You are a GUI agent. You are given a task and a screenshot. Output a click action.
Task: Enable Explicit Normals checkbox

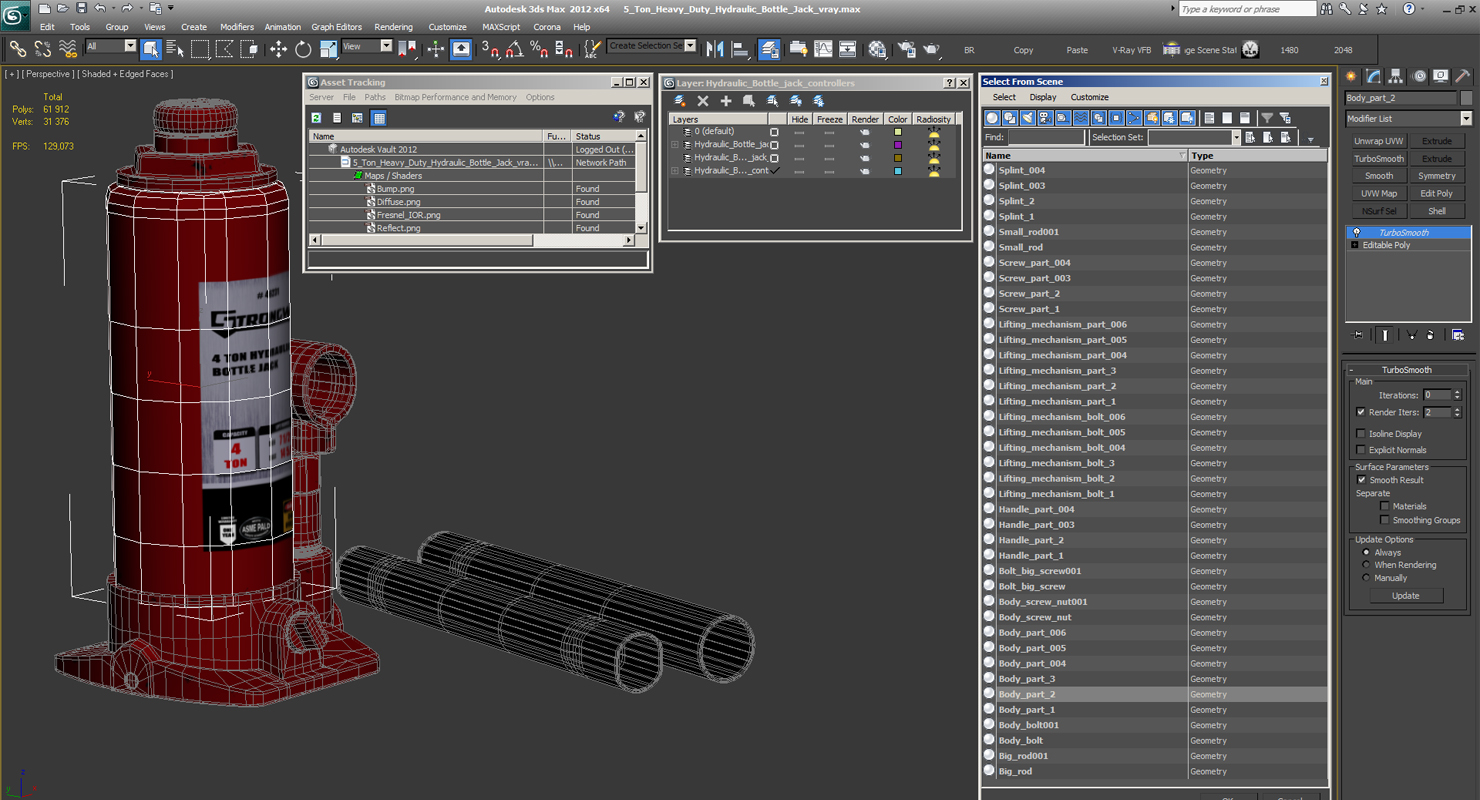(1361, 450)
